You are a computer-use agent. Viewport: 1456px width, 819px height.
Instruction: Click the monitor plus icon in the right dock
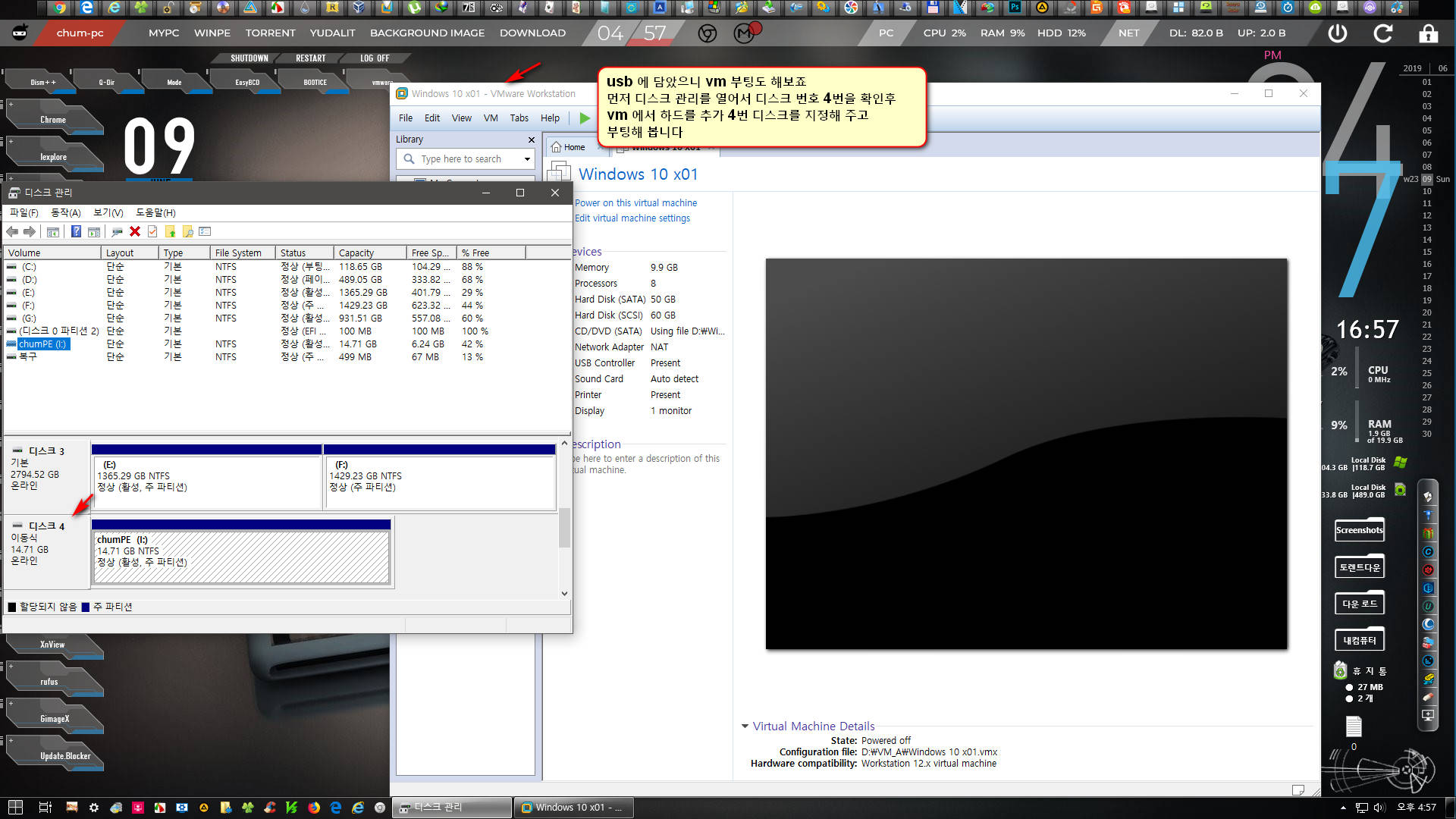click(1428, 715)
